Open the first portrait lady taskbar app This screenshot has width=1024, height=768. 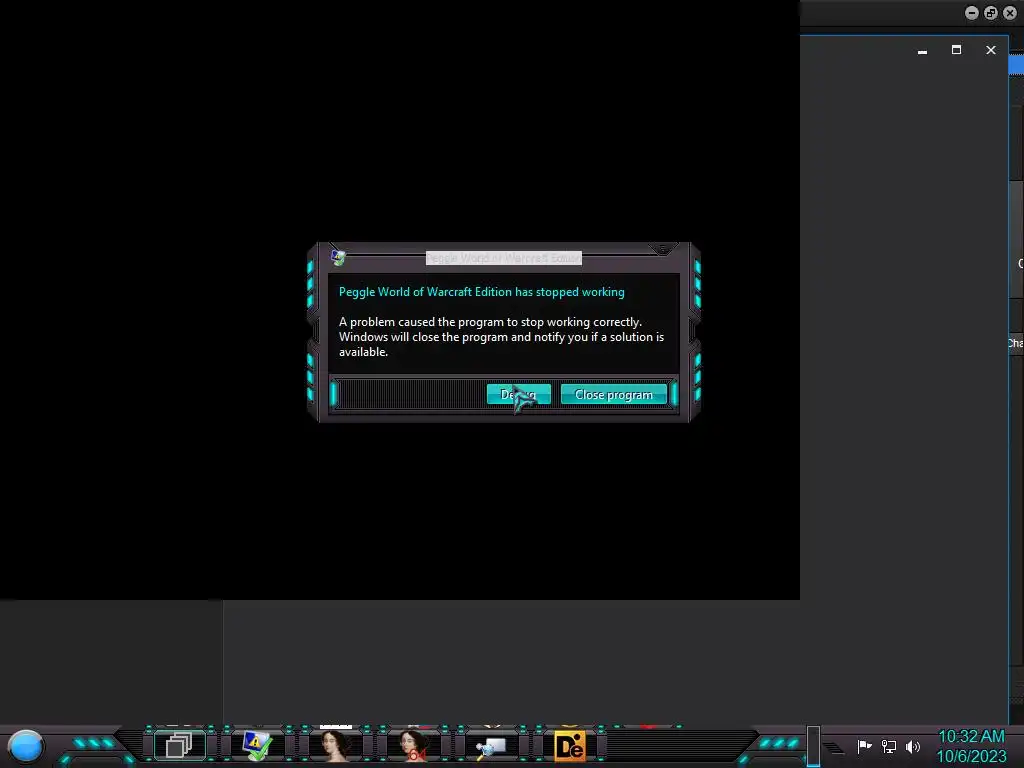coord(335,745)
